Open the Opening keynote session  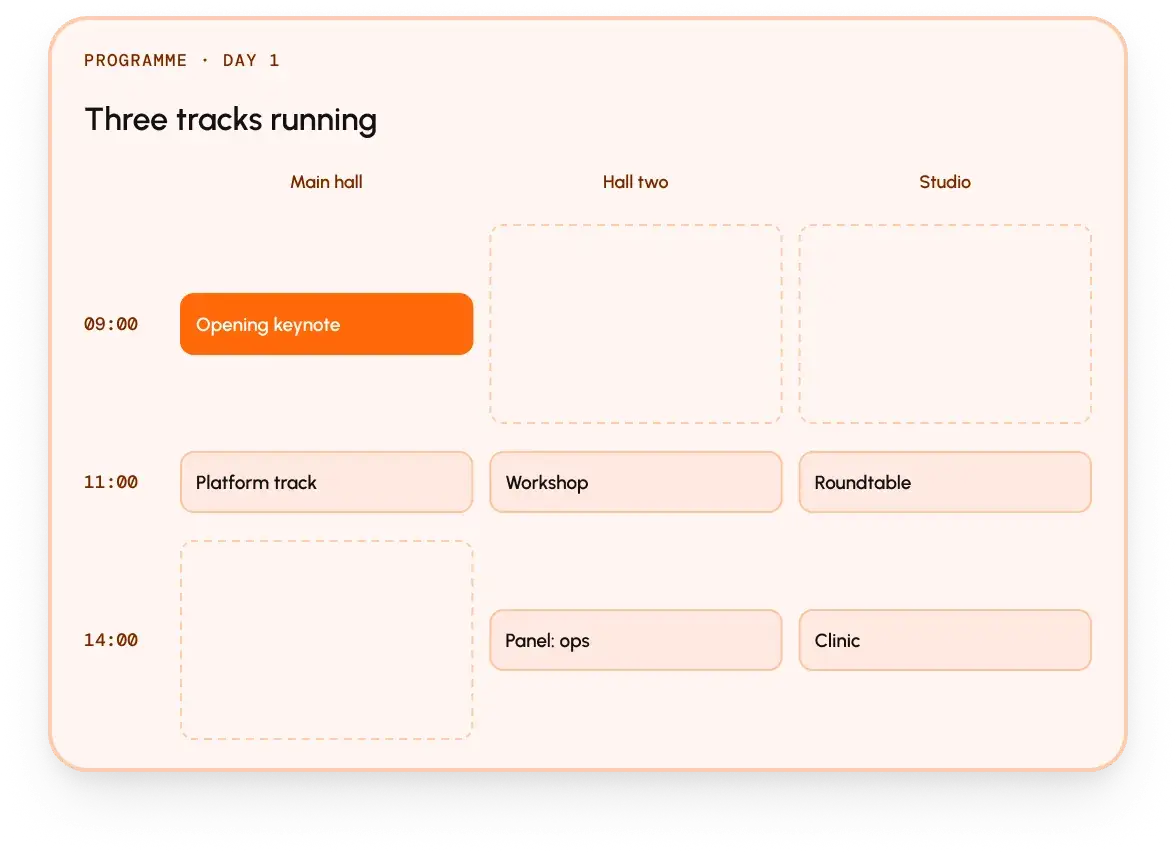[326, 324]
